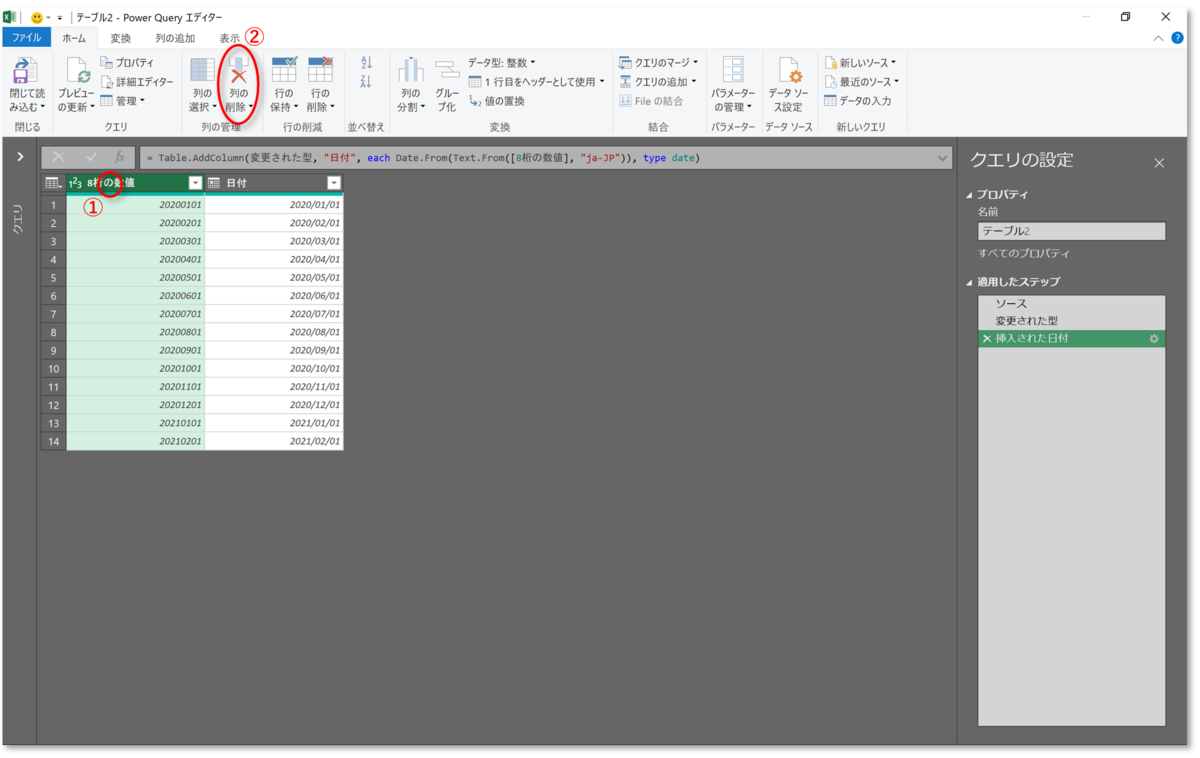Viewport: 1200px width, 758px height.
Task: Expand the クエリ queries pane
Action: [x=20, y=157]
